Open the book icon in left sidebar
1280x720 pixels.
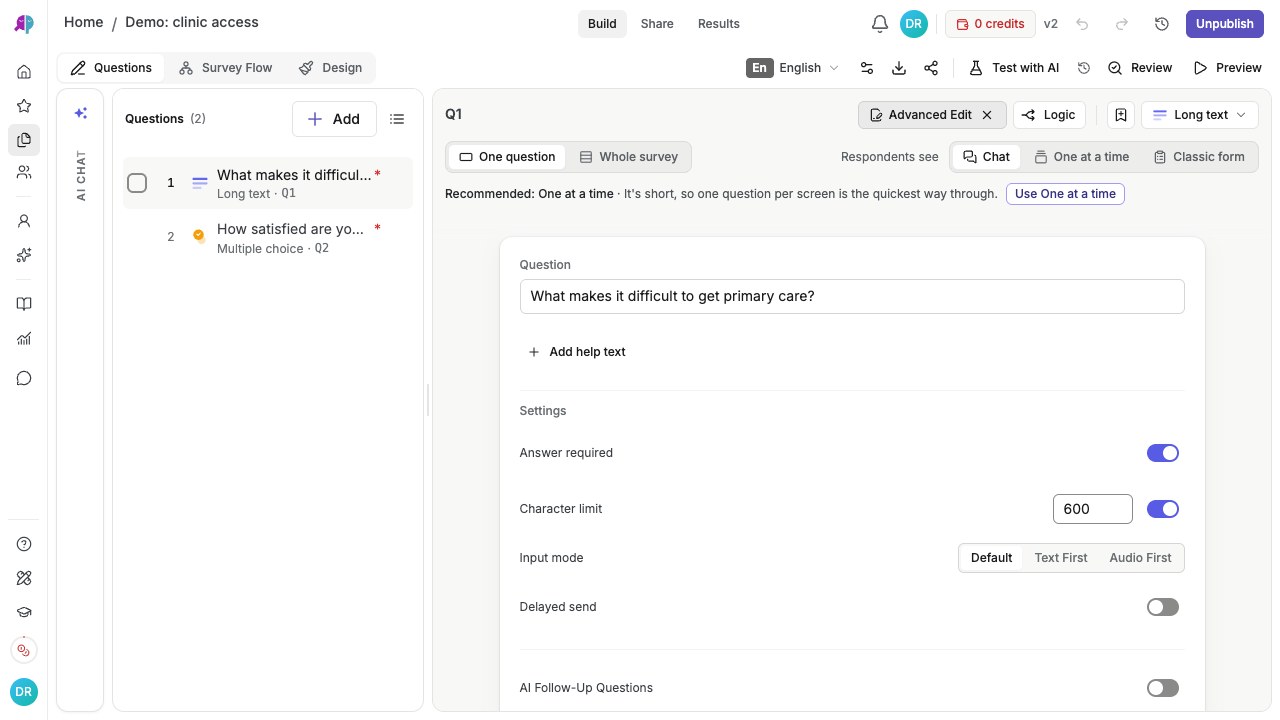pos(24,304)
